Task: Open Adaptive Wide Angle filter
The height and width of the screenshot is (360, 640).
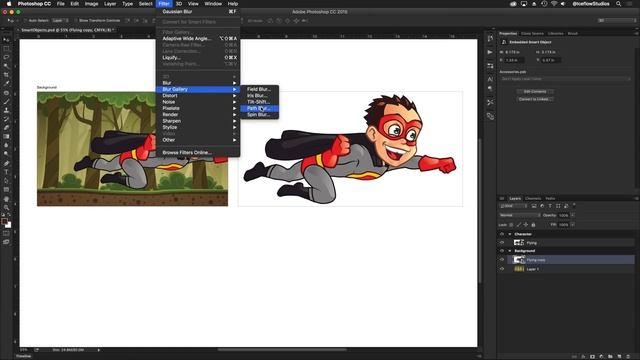Action: 198,38
